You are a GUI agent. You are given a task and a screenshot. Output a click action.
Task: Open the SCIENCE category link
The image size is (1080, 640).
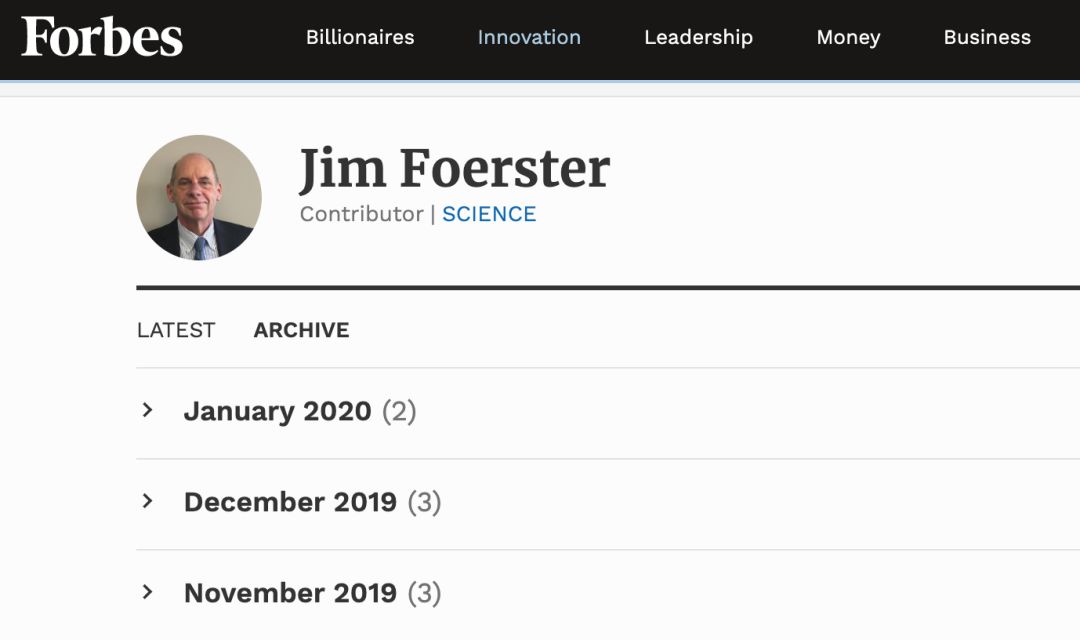tap(489, 214)
